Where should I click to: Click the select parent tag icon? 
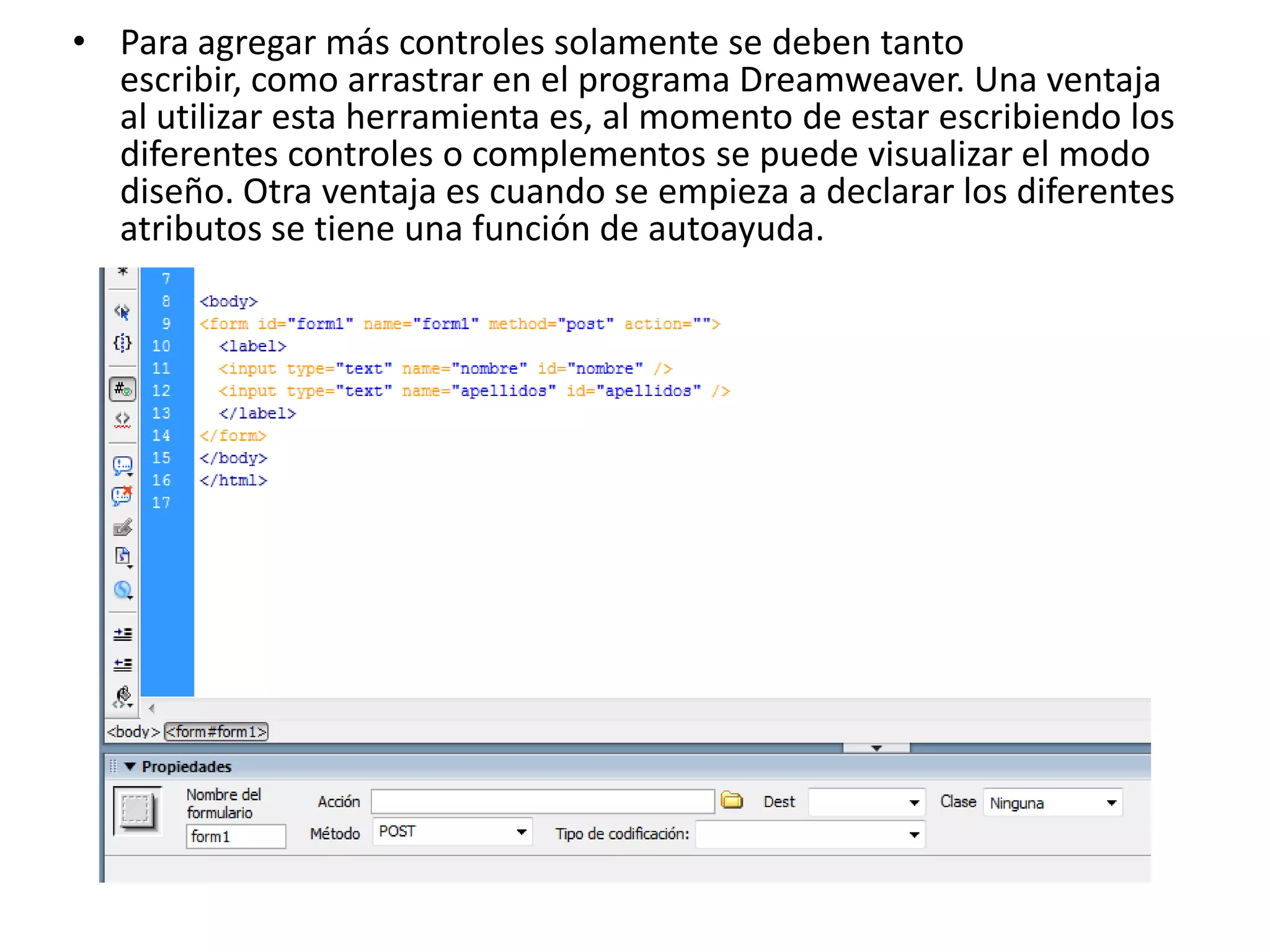122,312
